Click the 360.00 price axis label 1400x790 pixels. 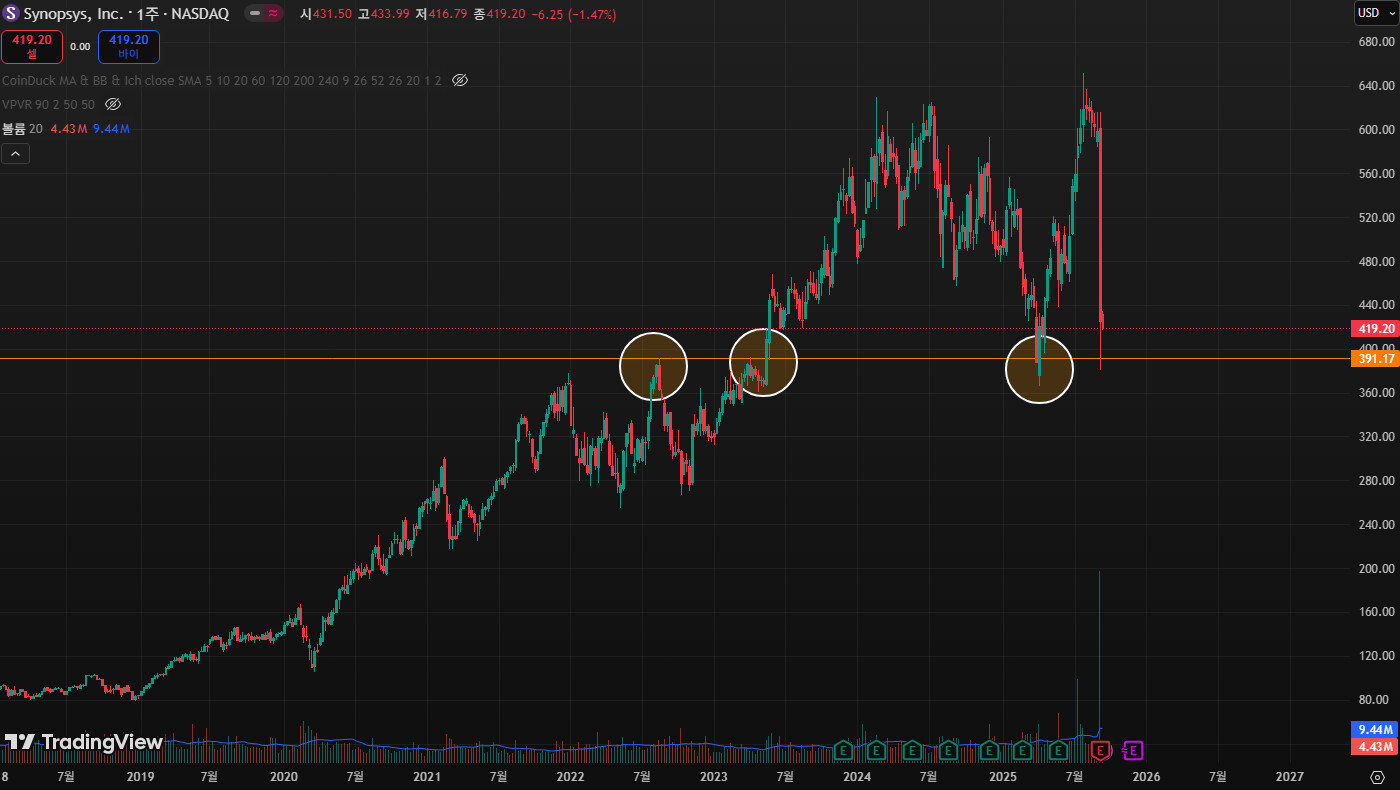pos(1376,393)
